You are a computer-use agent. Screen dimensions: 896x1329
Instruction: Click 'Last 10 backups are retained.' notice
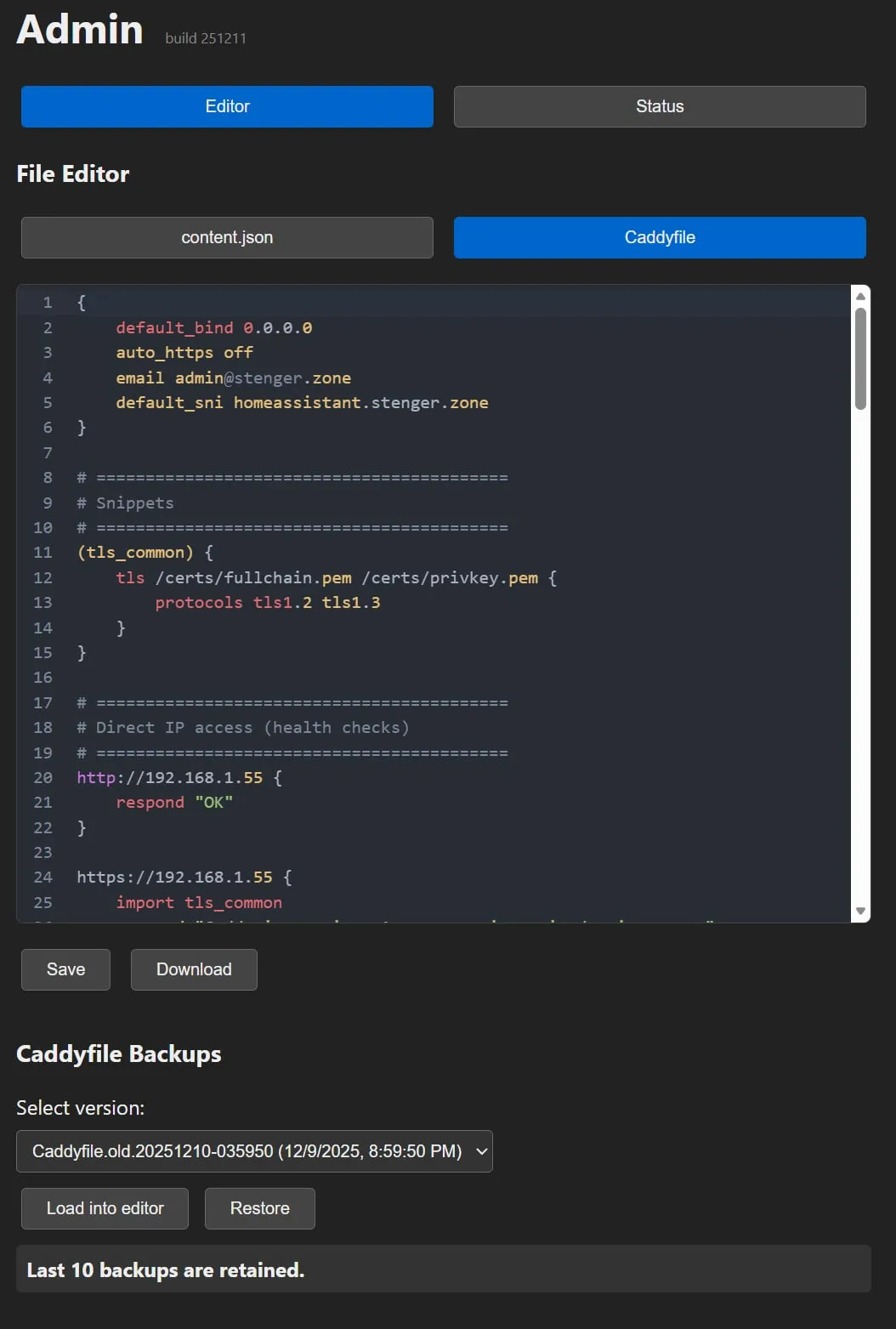[166, 1270]
